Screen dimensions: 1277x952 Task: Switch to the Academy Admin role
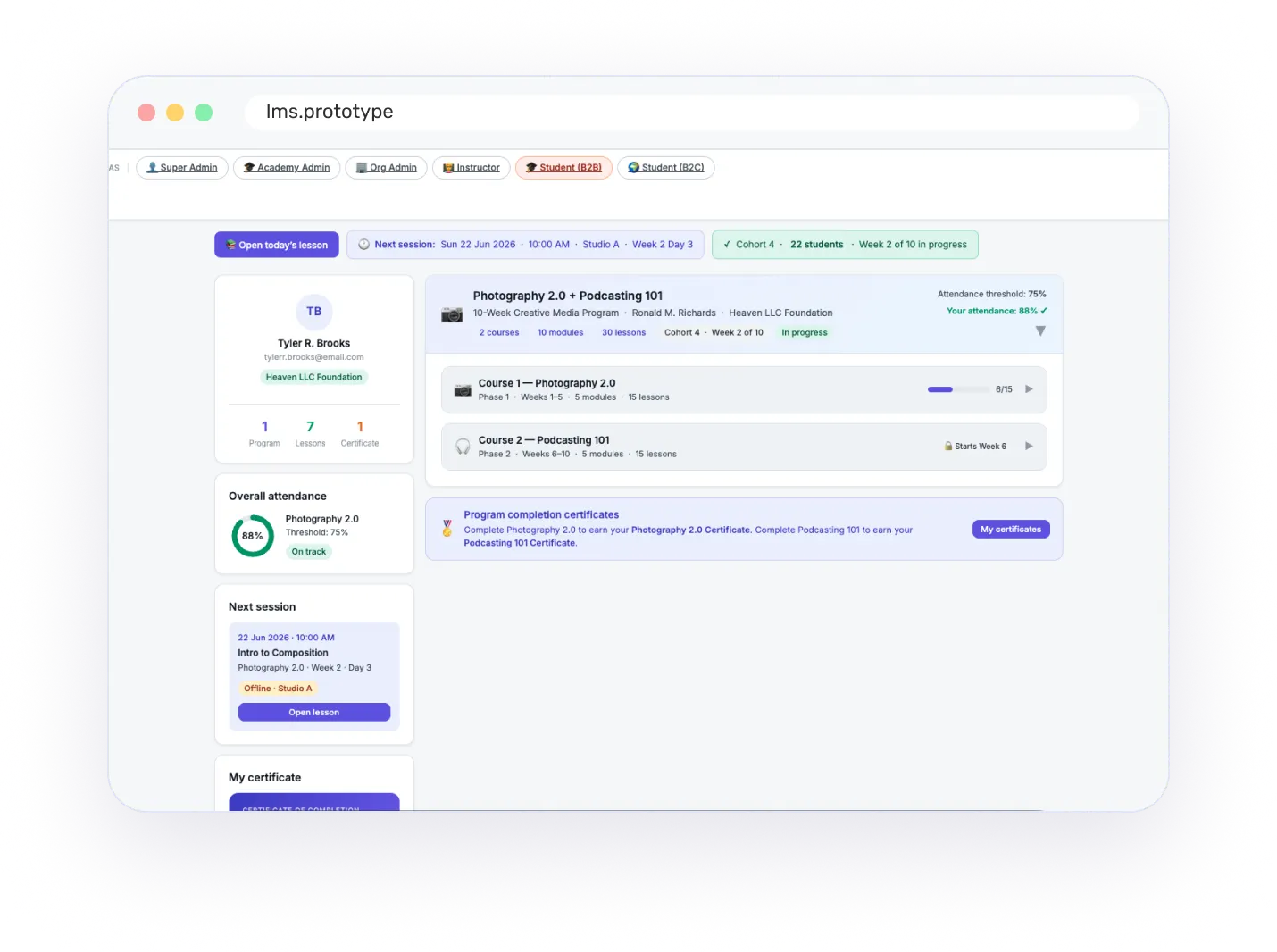click(x=287, y=168)
